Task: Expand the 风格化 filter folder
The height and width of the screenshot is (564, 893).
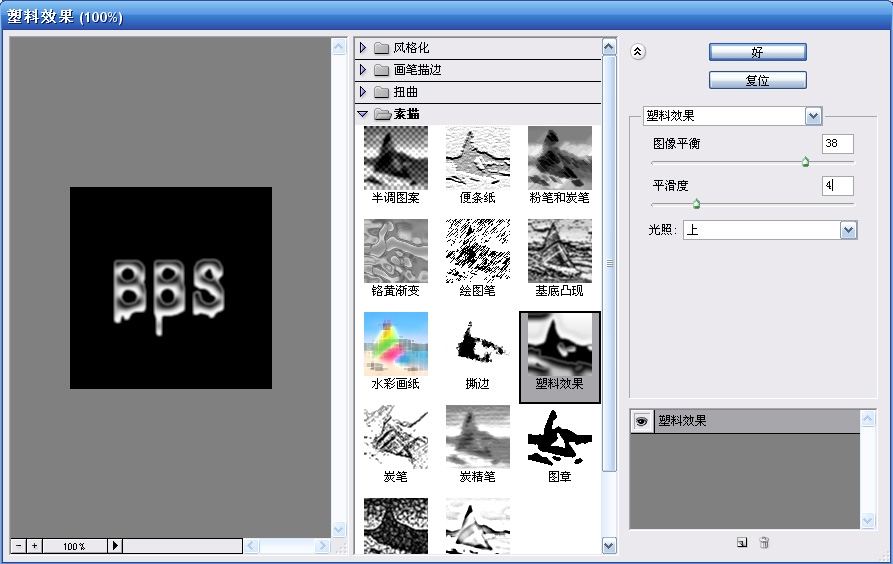Action: click(363, 48)
